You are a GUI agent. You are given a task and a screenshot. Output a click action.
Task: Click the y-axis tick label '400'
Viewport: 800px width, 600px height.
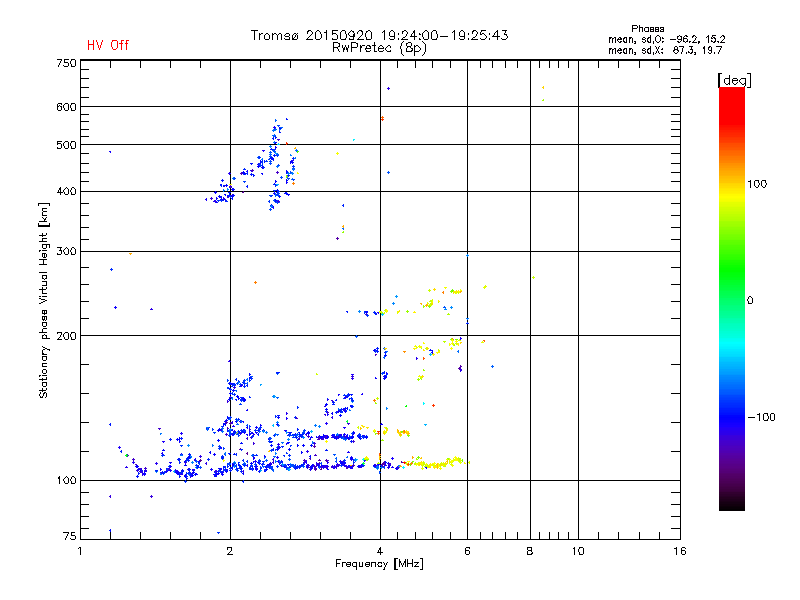pos(66,192)
